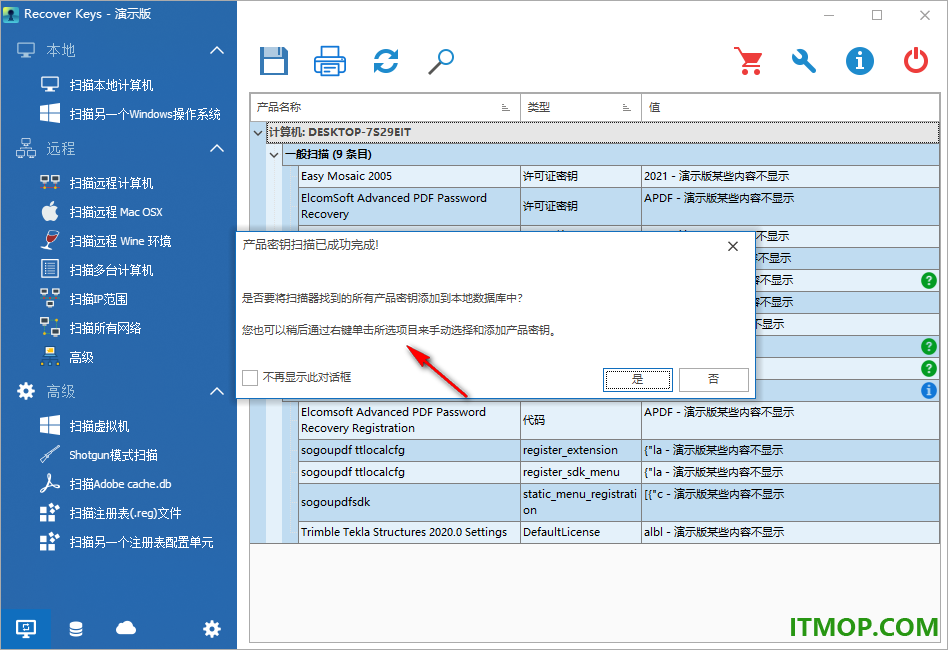948x650 pixels.
Task: Click the Print icon in toolbar
Action: pyautogui.click(x=330, y=61)
